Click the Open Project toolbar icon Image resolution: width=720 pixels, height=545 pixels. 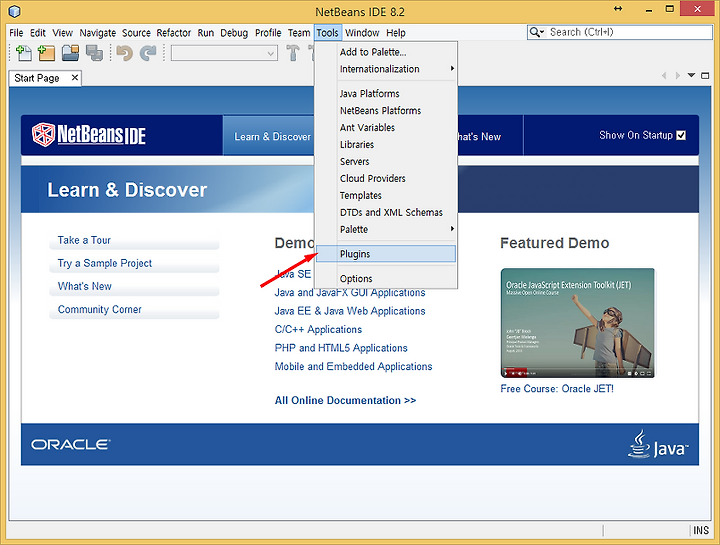[x=70, y=53]
